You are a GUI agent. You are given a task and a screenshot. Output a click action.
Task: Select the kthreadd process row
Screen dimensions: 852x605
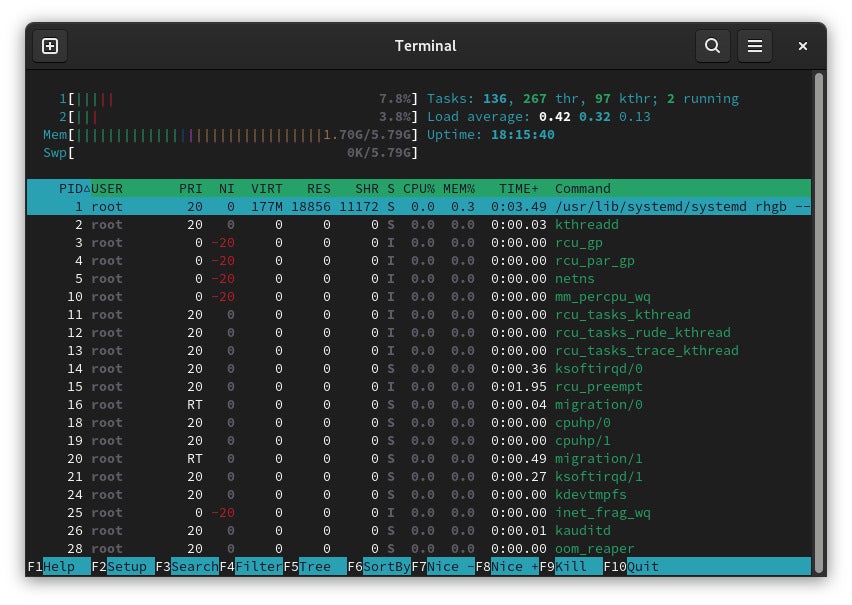pos(419,224)
